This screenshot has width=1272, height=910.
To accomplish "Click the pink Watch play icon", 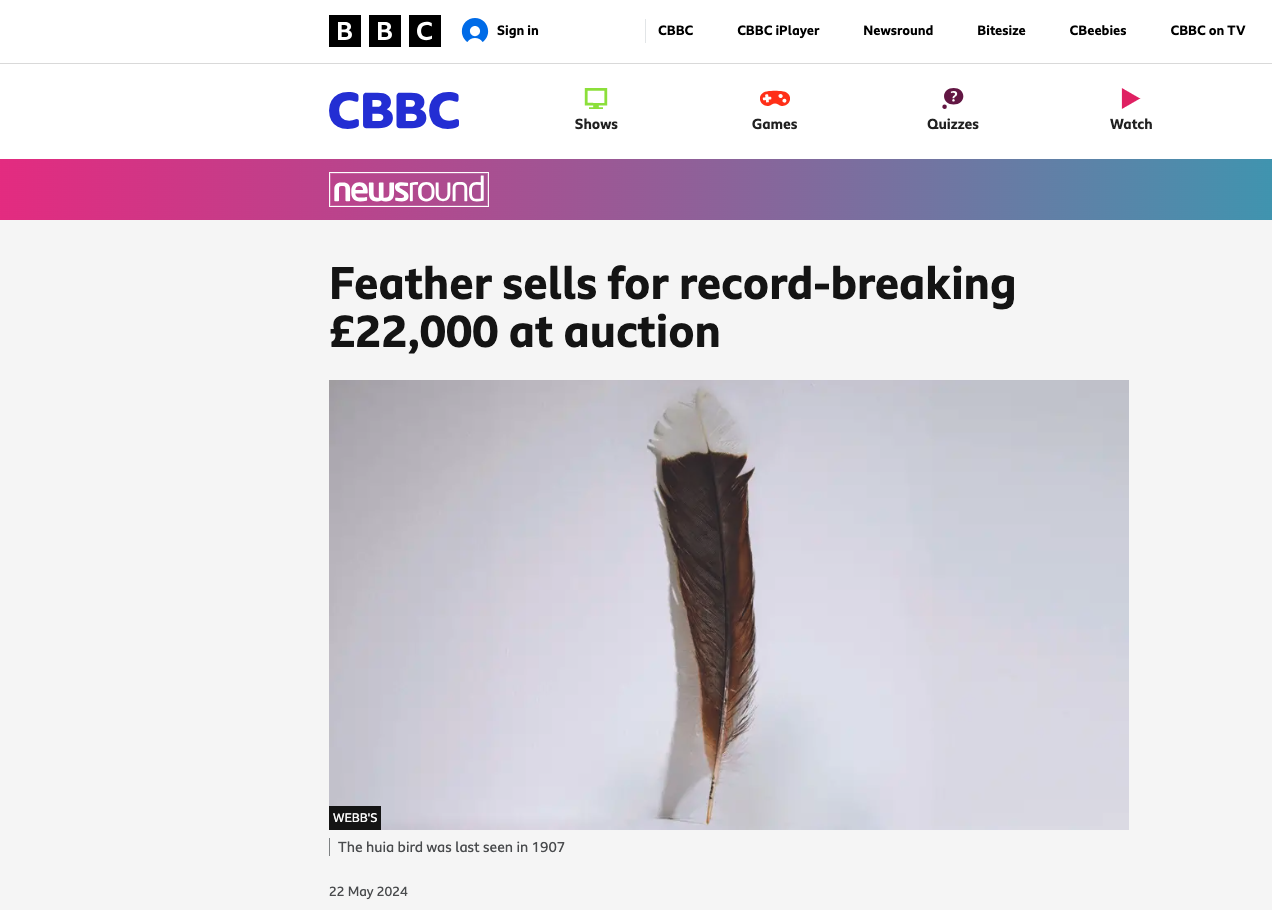I will 1131,98.
